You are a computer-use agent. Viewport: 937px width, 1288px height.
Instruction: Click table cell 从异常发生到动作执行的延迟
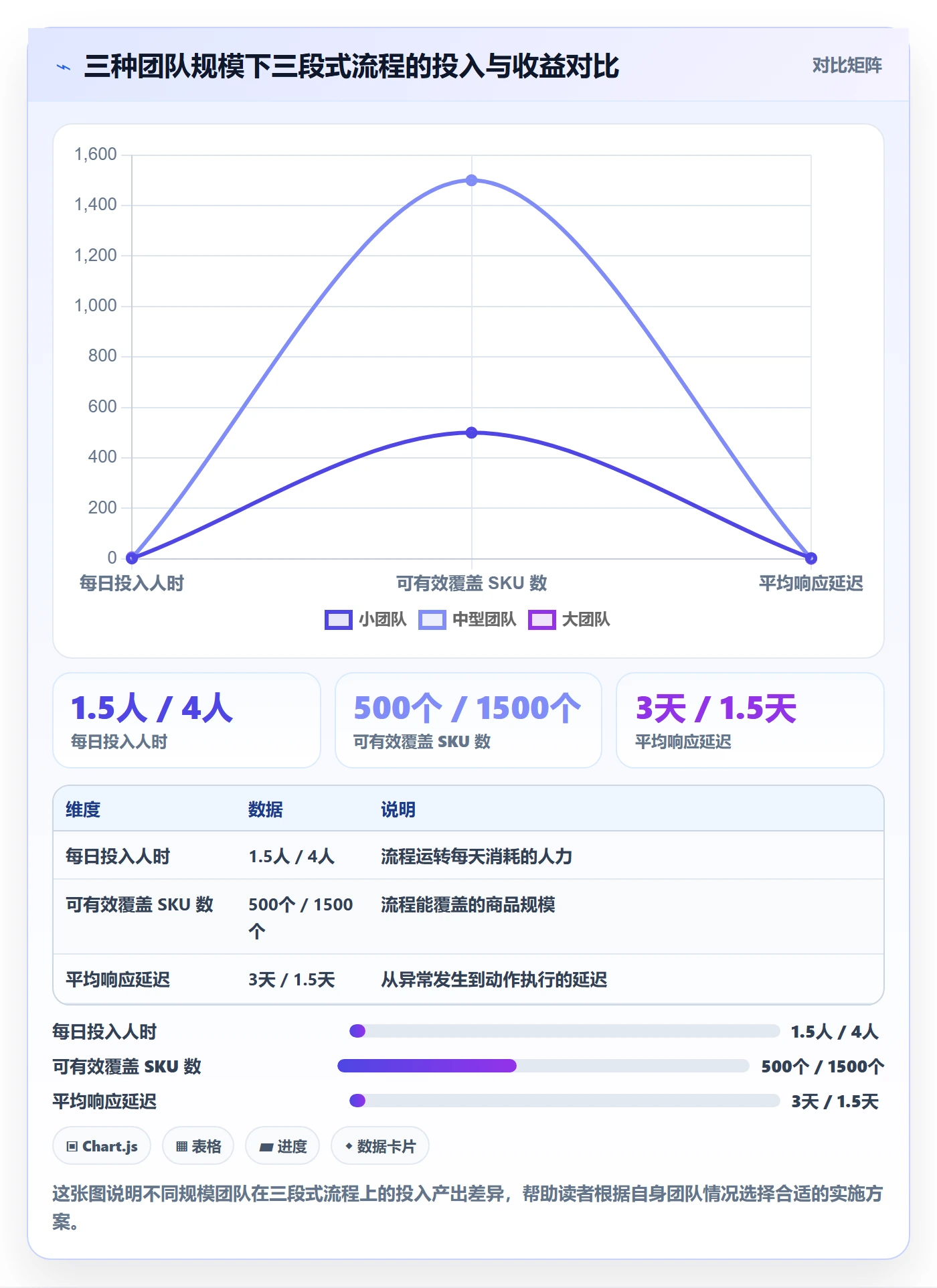click(494, 979)
